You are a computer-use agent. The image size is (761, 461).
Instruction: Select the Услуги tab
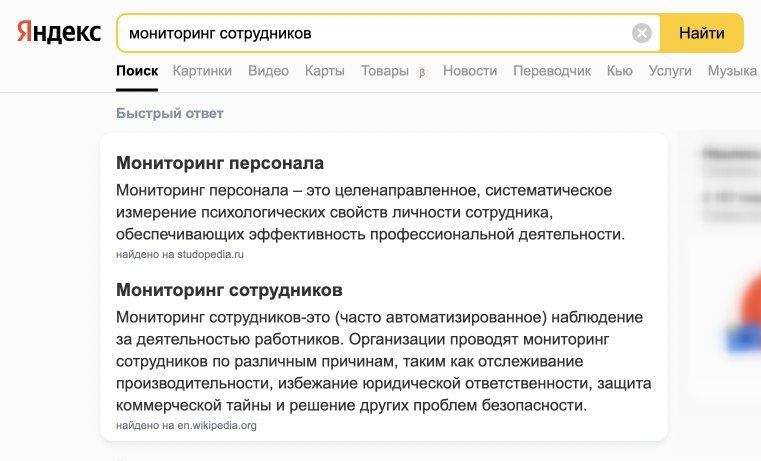pos(670,71)
